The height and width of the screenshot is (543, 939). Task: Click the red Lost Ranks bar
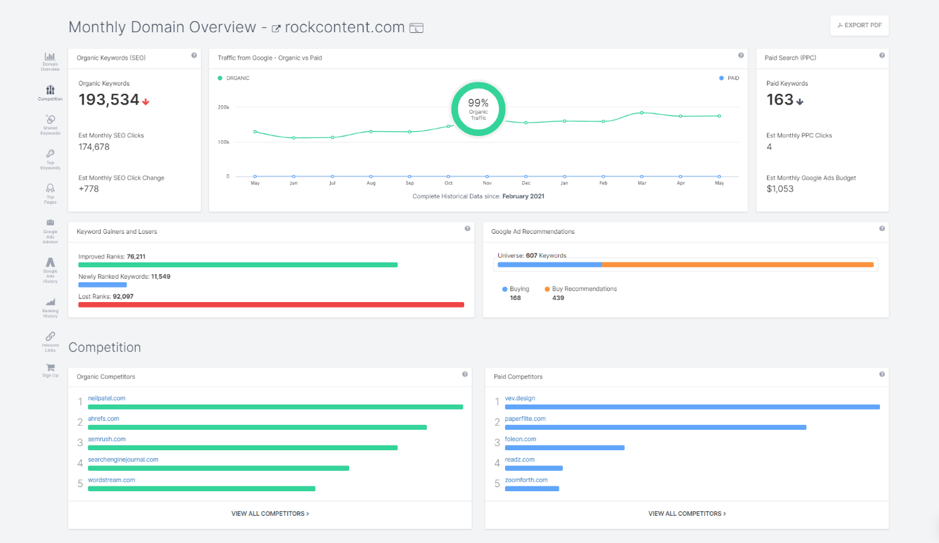(x=271, y=305)
